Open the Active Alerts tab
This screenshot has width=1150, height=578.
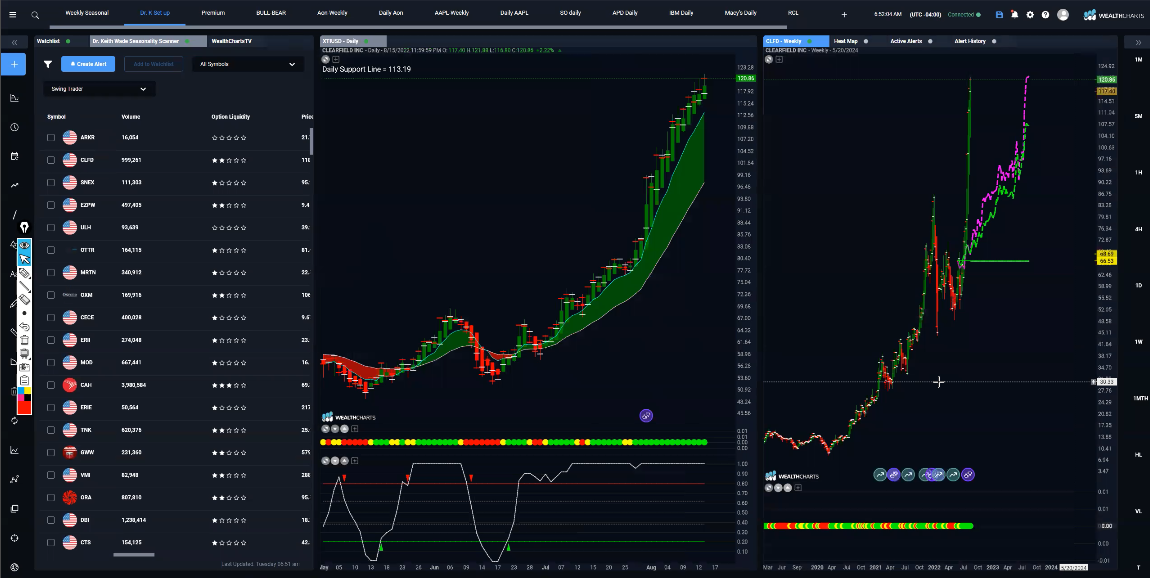click(907, 41)
